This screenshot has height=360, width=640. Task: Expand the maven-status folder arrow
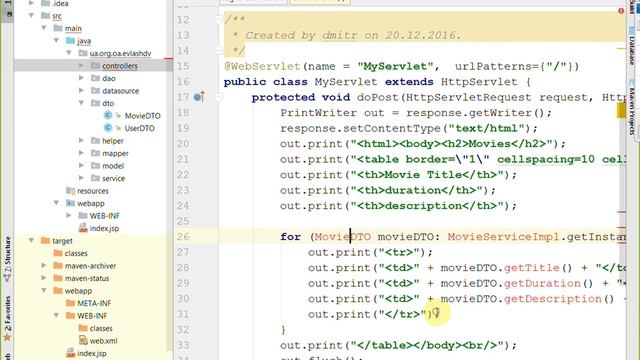[44, 278]
